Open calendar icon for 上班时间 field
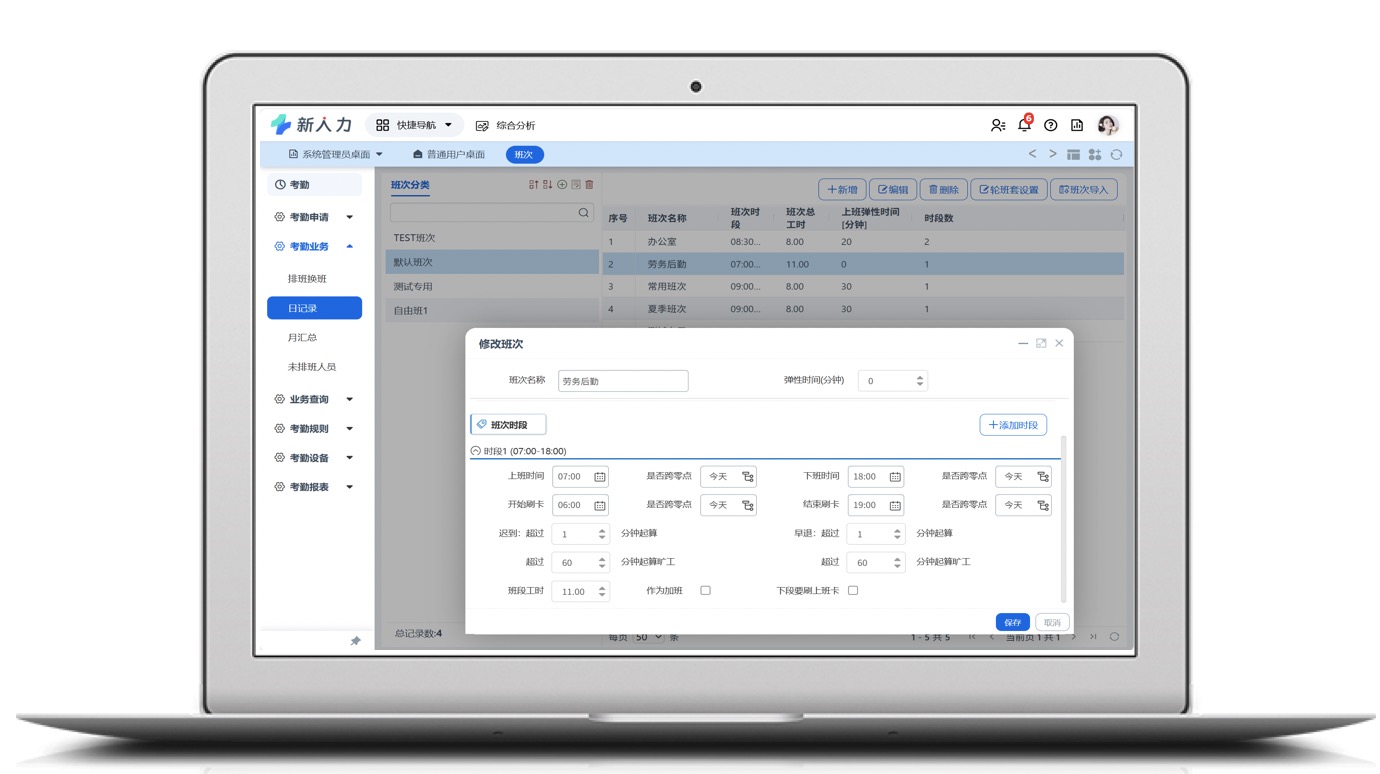This screenshot has width=1380, height=774. point(600,477)
